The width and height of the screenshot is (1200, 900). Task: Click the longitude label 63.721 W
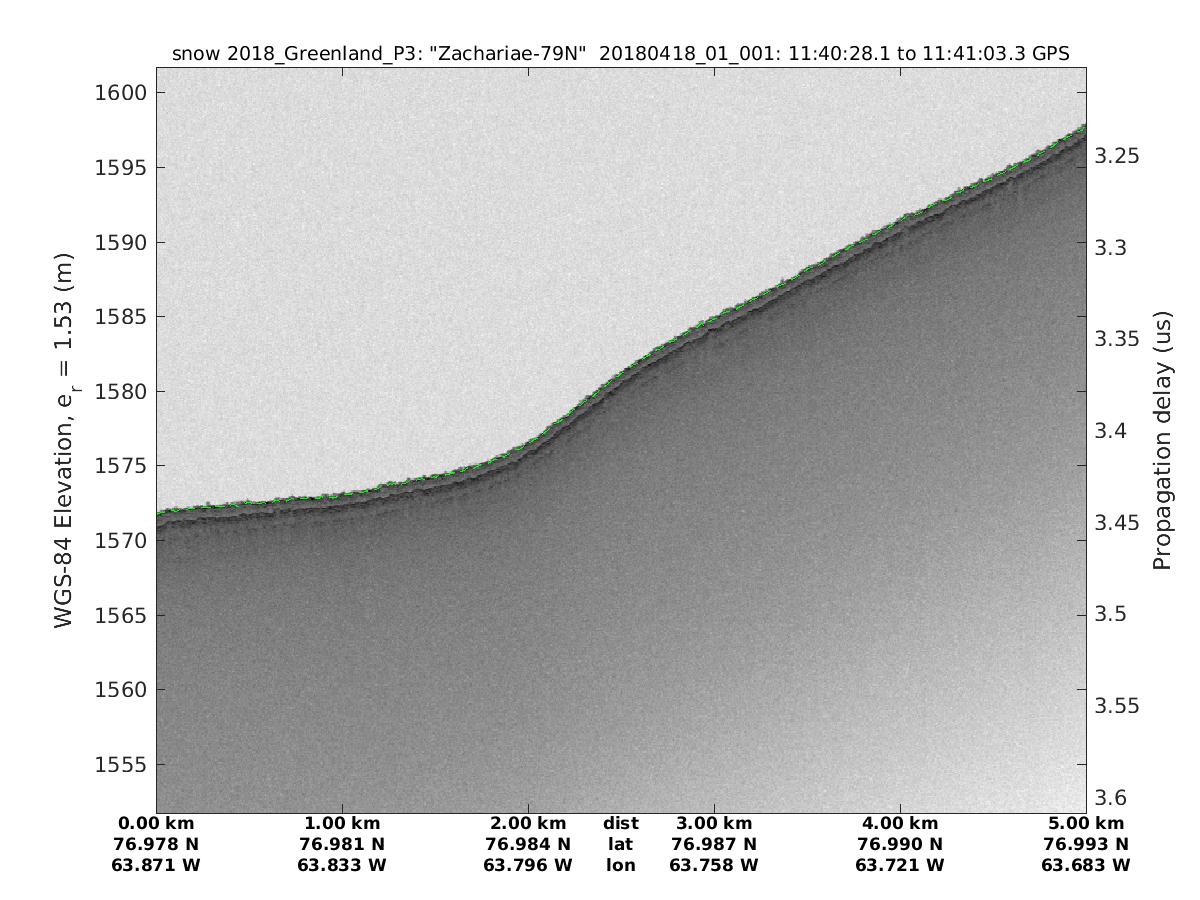coord(900,865)
